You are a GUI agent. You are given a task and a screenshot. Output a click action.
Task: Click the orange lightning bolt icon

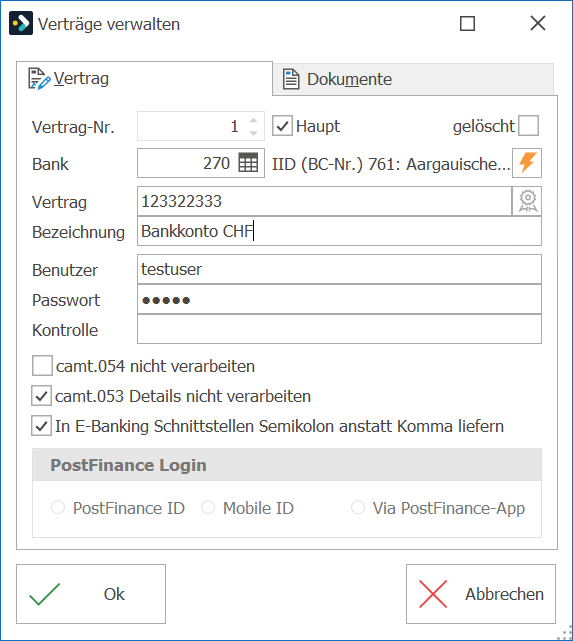(x=527, y=163)
